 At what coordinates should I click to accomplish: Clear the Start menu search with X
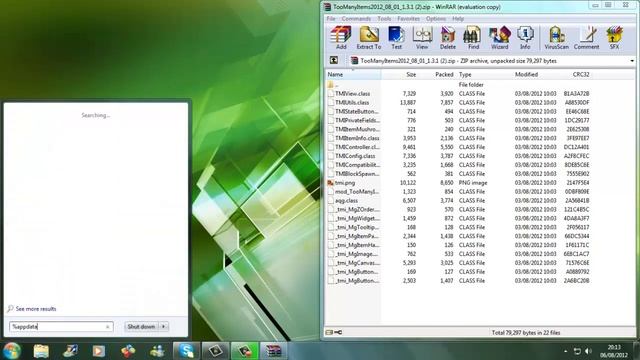pyautogui.click(x=108, y=327)
